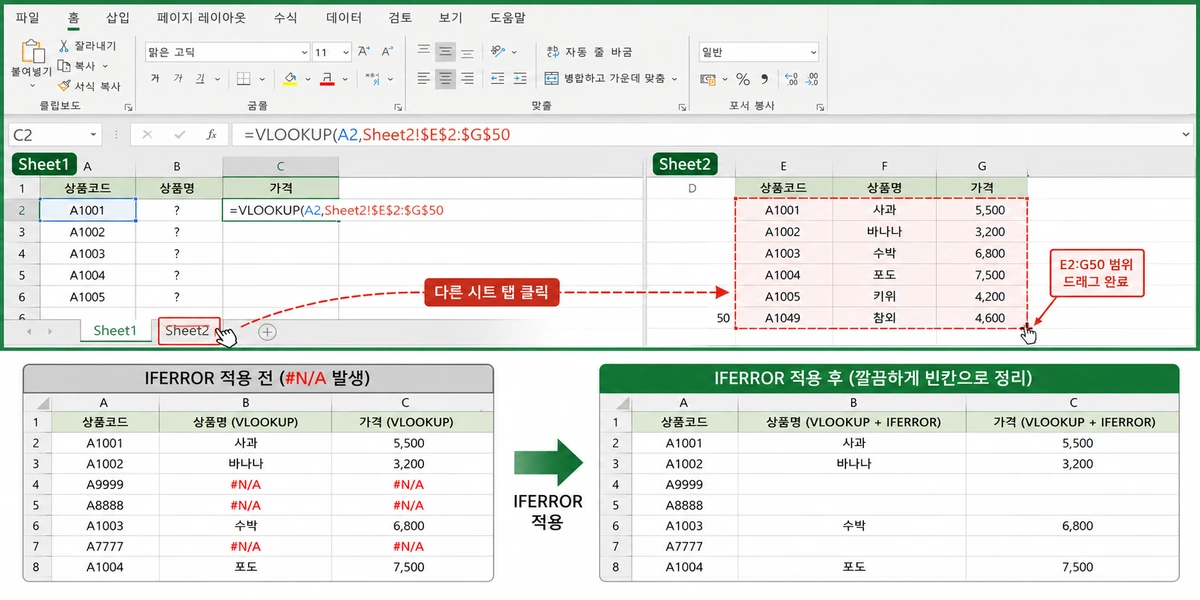
Task: Align cell text to the right
Action: click(467, 78)
